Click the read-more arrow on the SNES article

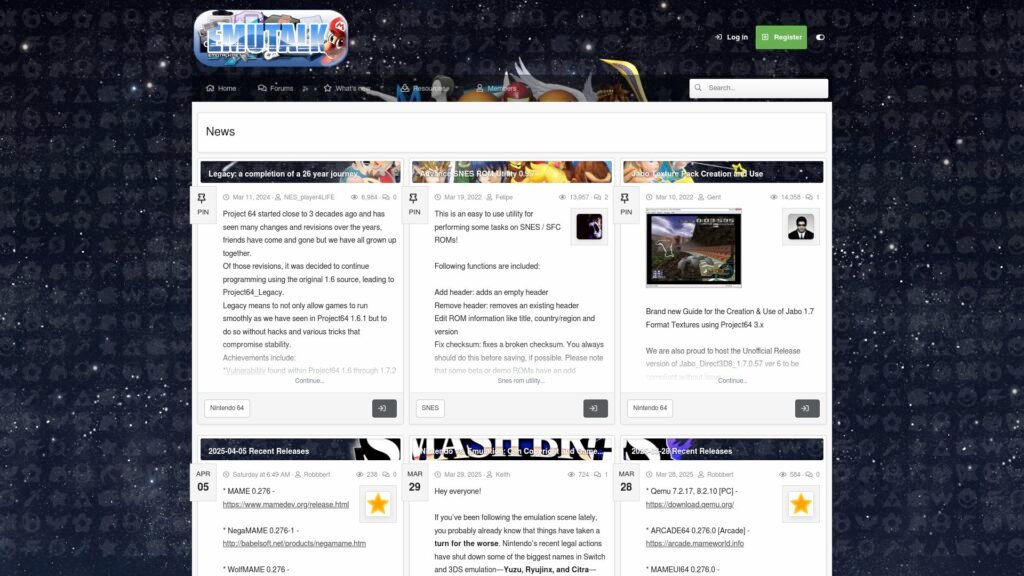coord(595,408)
